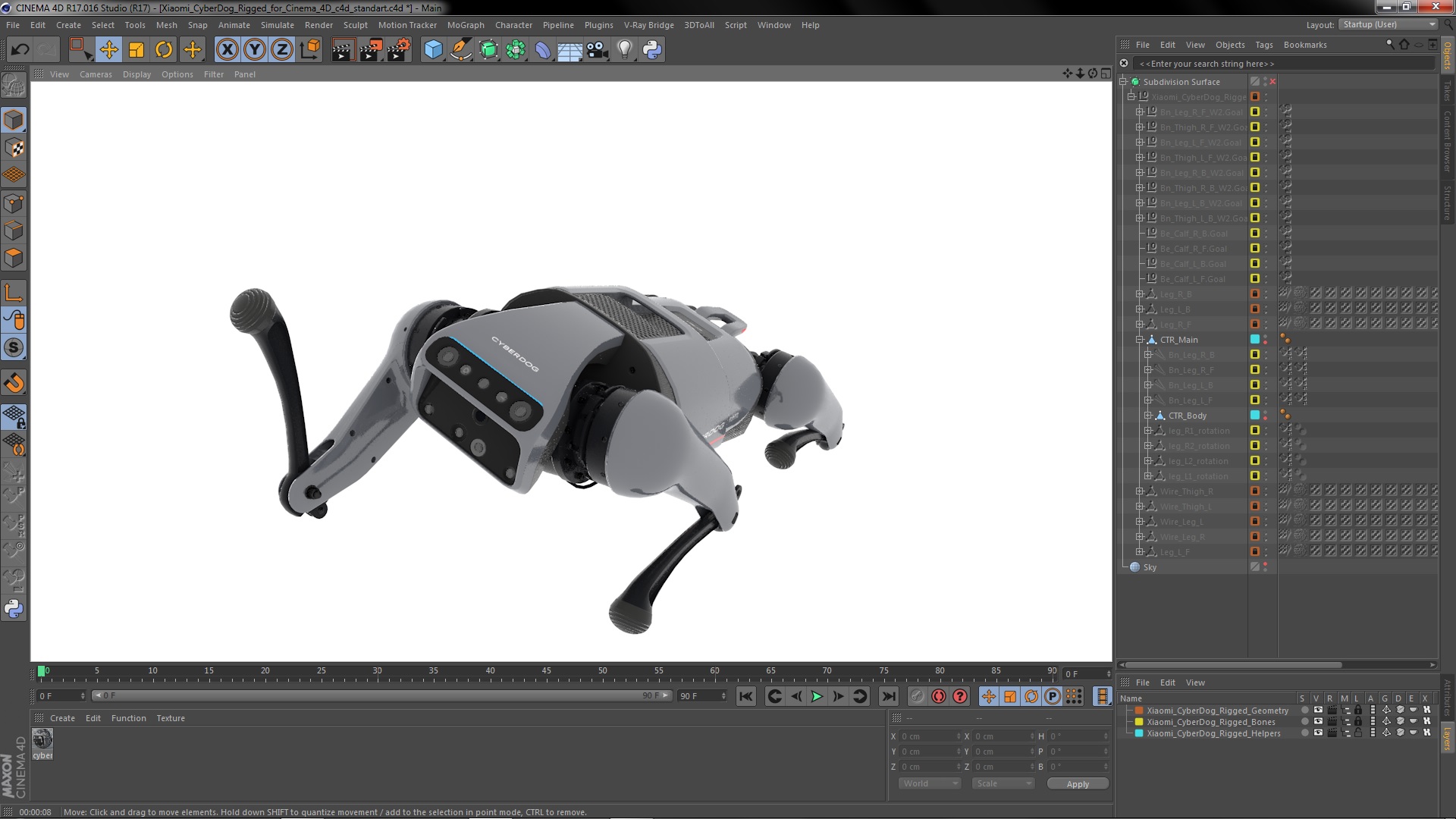Click the Object Manager search field
Viewport: 1456px width, 819px height.
[1285, 64]
